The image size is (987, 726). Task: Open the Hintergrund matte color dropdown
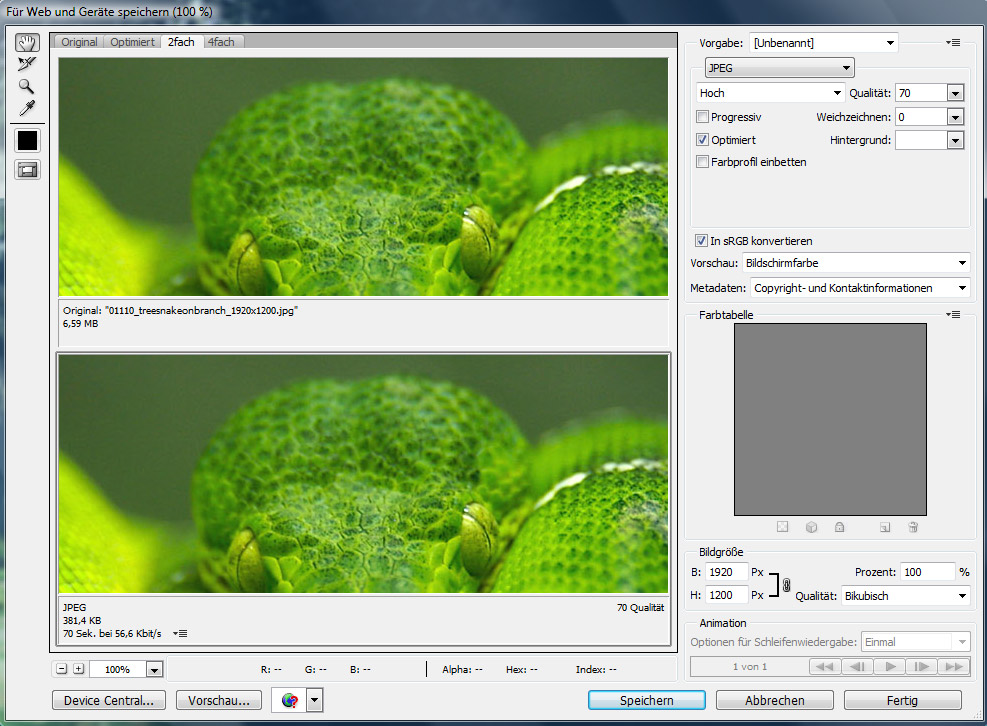pyautogui.click(x=956, y=140)
